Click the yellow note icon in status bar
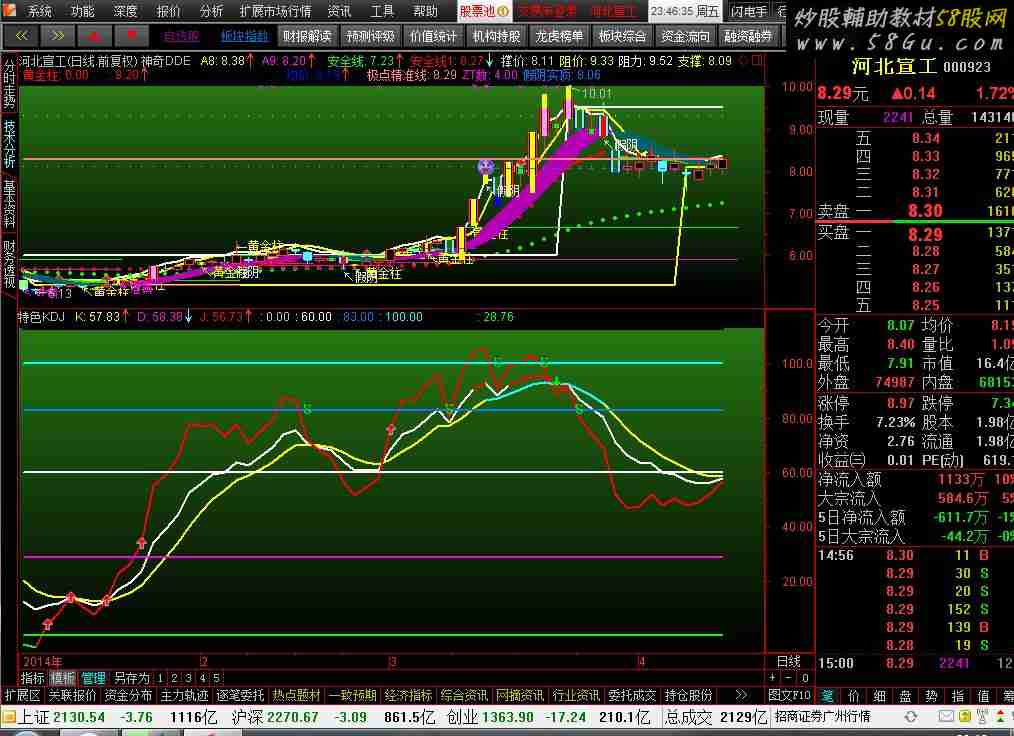 click(965, 717)
